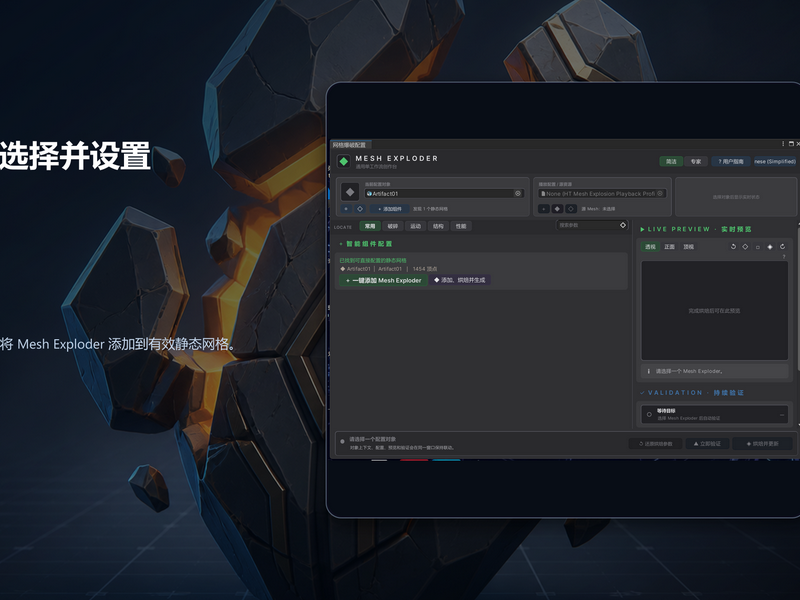The height and width of the screenshot is (600, 800).
Task: Click filled diamond icon in Live Preview toolbar
Action: pyautogui.click(x=770, y=246)
